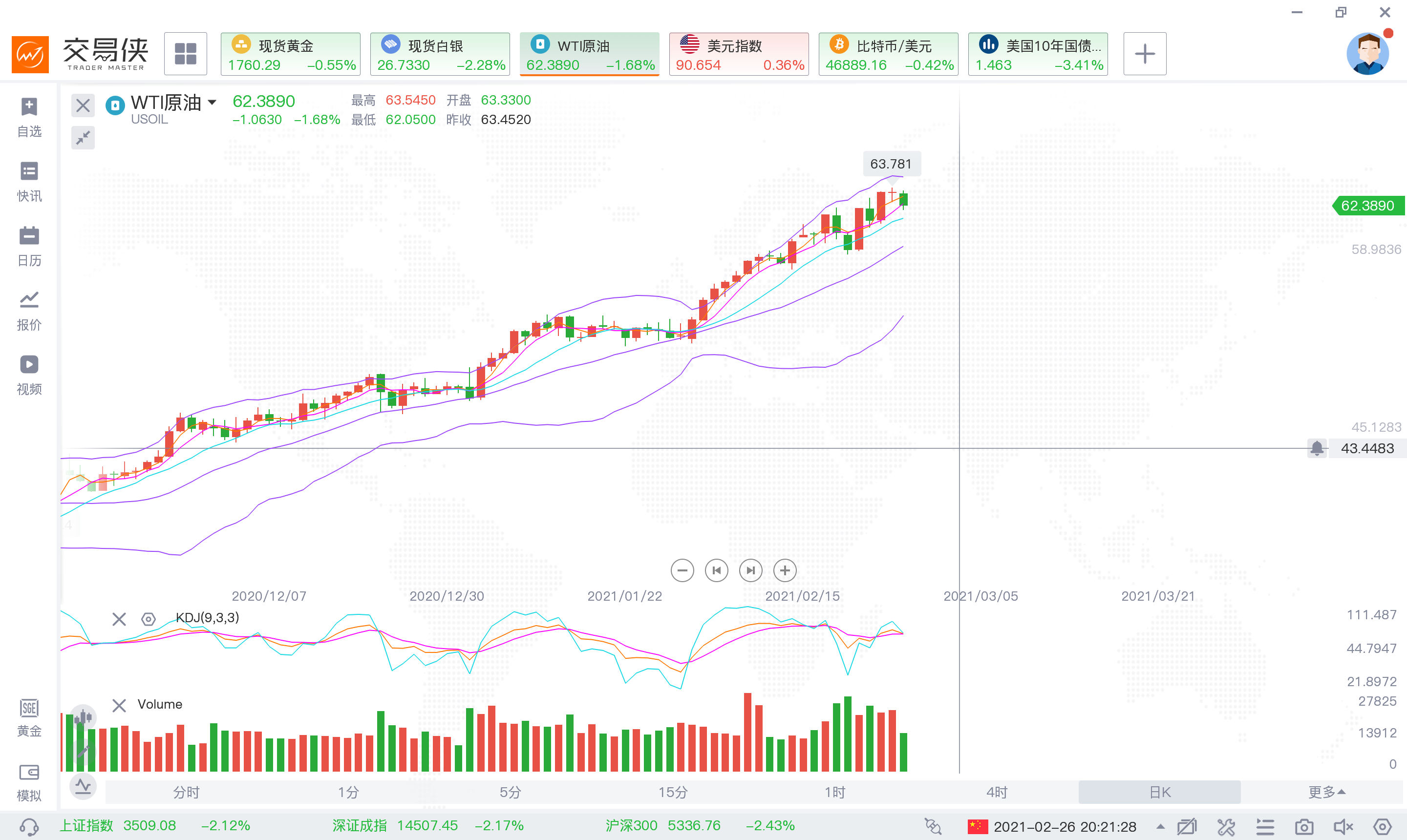
Task: Add a new symbol with the plus button
Action: pos(1145,54)
